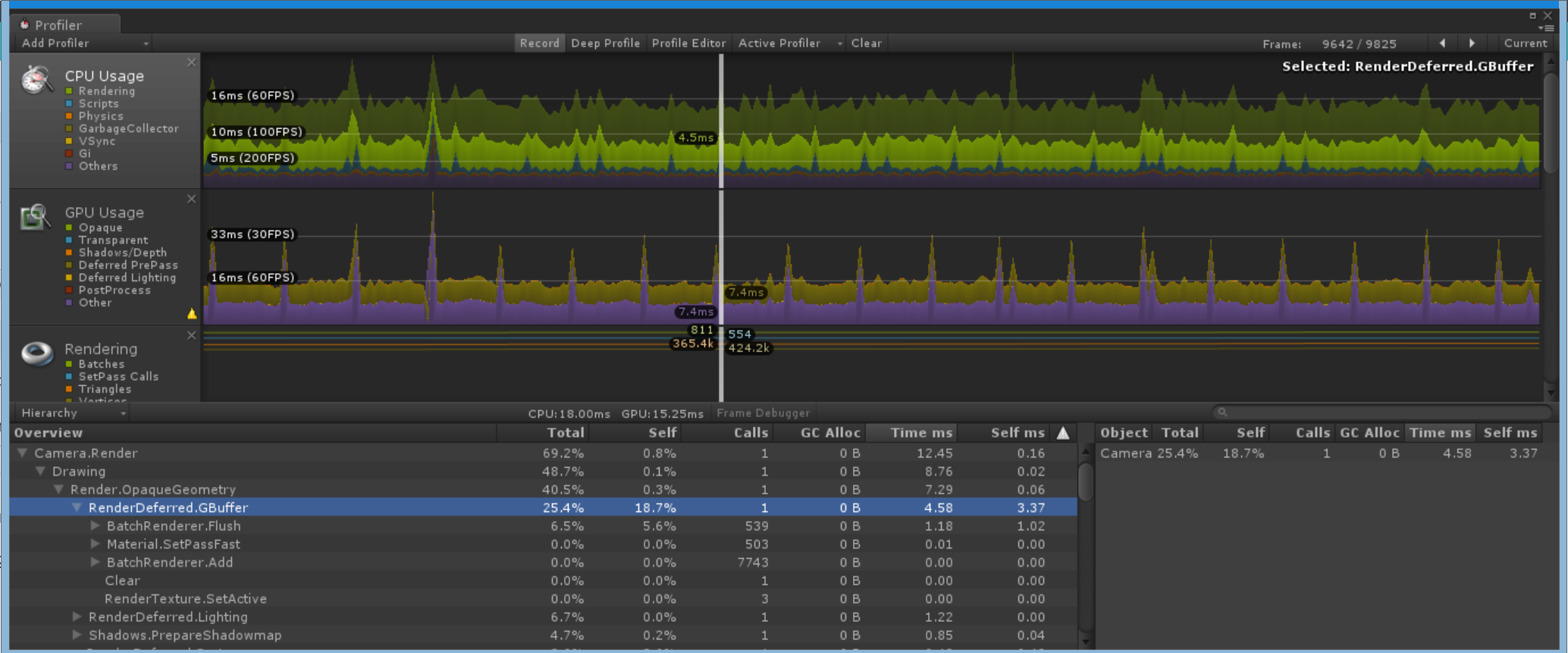Click the profiler search input field
The width and height of the screenshot is (1568, 653).
pyautogui.click(x=1383, y=413)
